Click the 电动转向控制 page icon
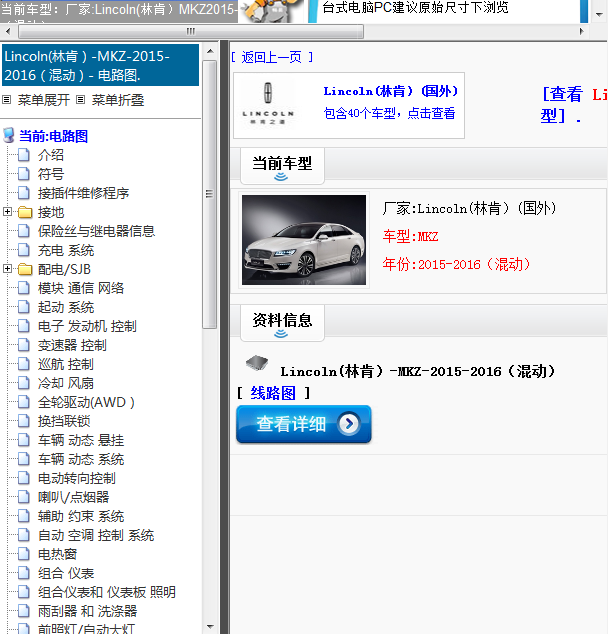Viewport: 608px width, 634px height. [x=24, y=478]
